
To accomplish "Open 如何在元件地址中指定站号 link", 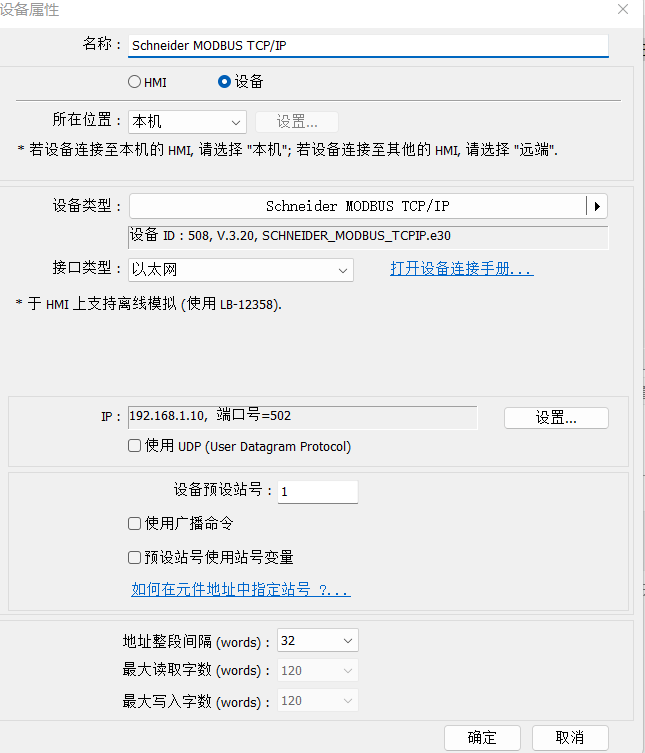I will click(241, 589).
